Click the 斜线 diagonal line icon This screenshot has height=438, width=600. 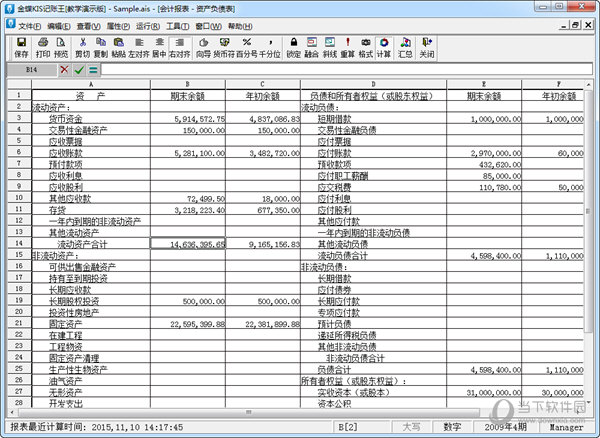329,48
